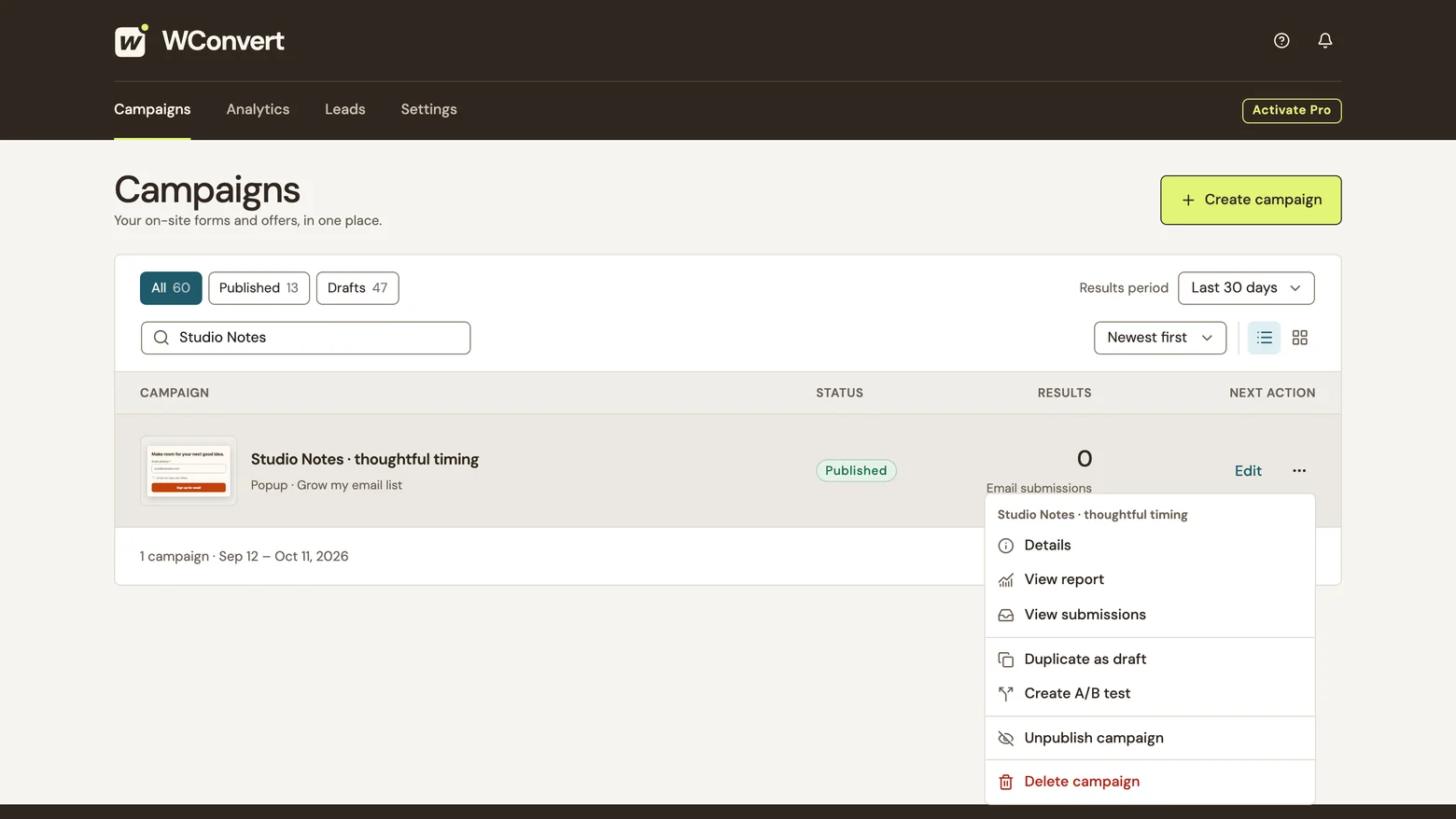1456x819 pixels.
Task: Choose Delete campaign menu entry
Action: pos(1150,782)
